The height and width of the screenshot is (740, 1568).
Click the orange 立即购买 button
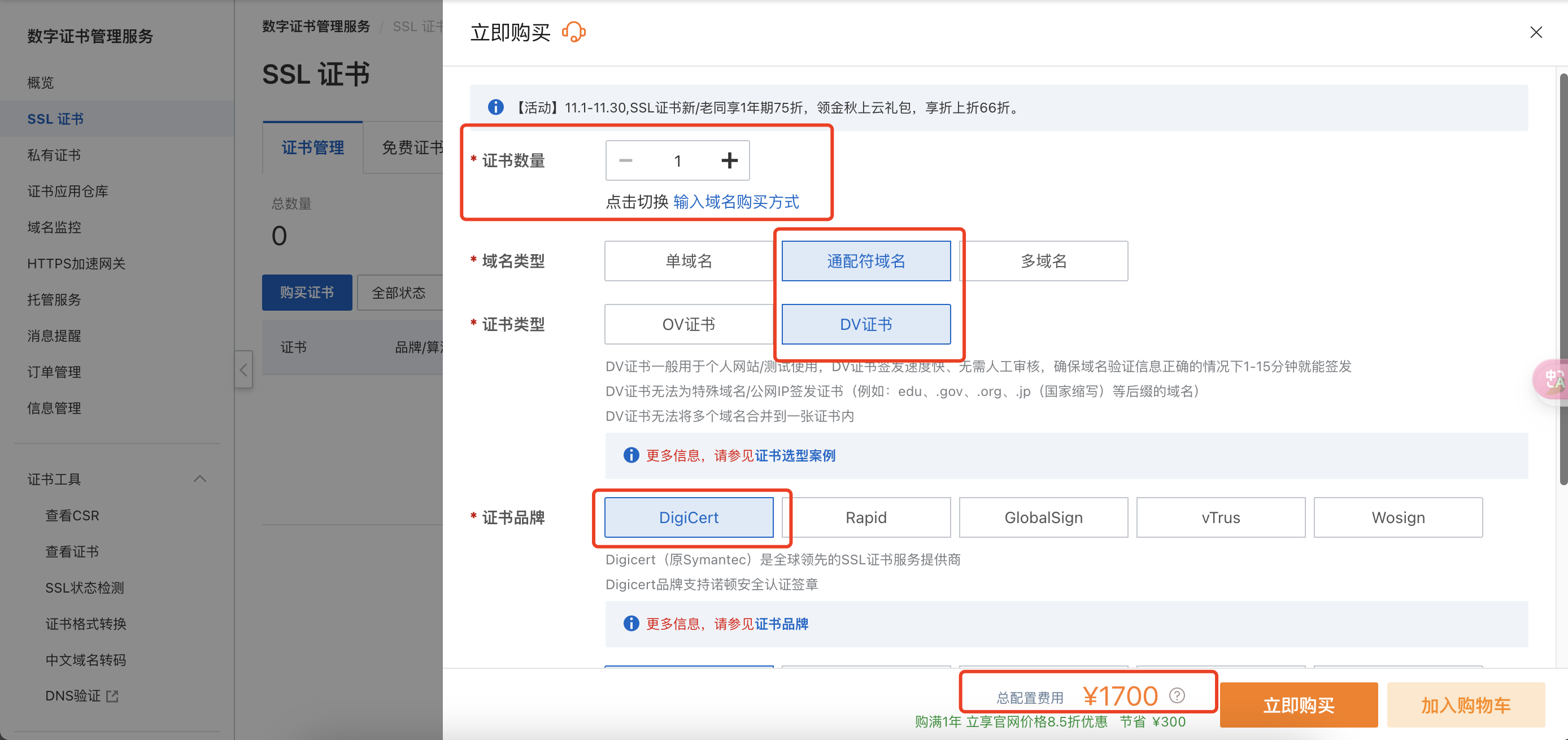point(1299,705)
